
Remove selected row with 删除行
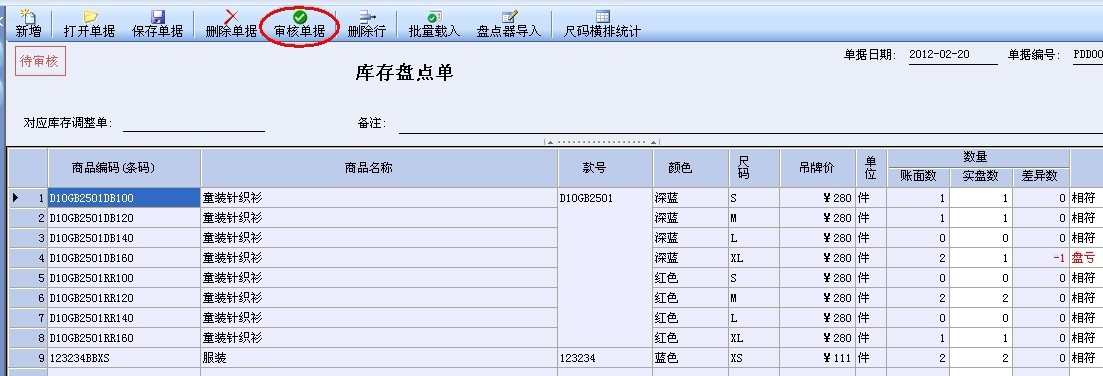pyautogui.click(x=367, y=23)
